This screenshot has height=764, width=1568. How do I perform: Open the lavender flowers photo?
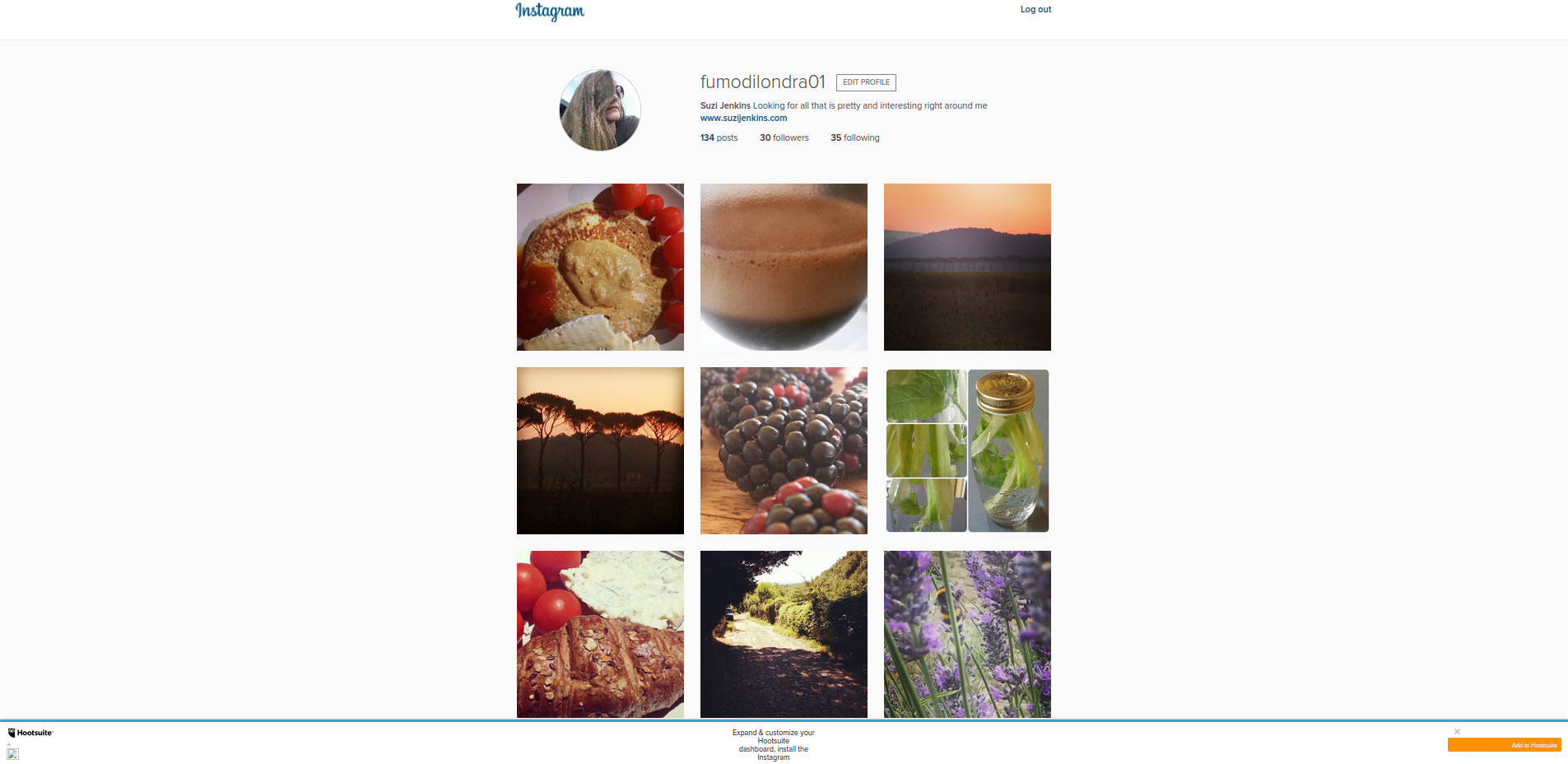pyautogui.click(x=967, y=634)
